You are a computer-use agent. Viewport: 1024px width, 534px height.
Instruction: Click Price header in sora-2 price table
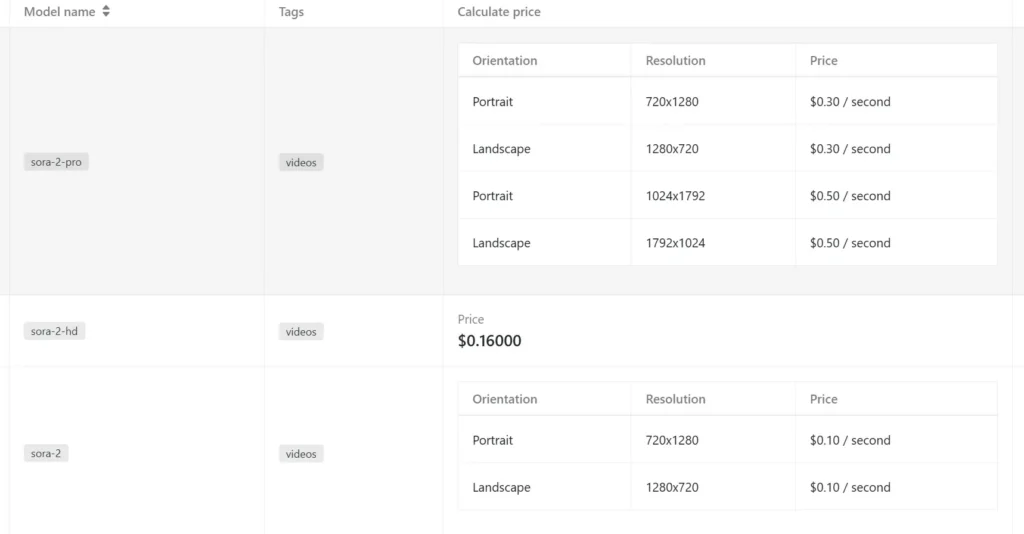(824, 399)
